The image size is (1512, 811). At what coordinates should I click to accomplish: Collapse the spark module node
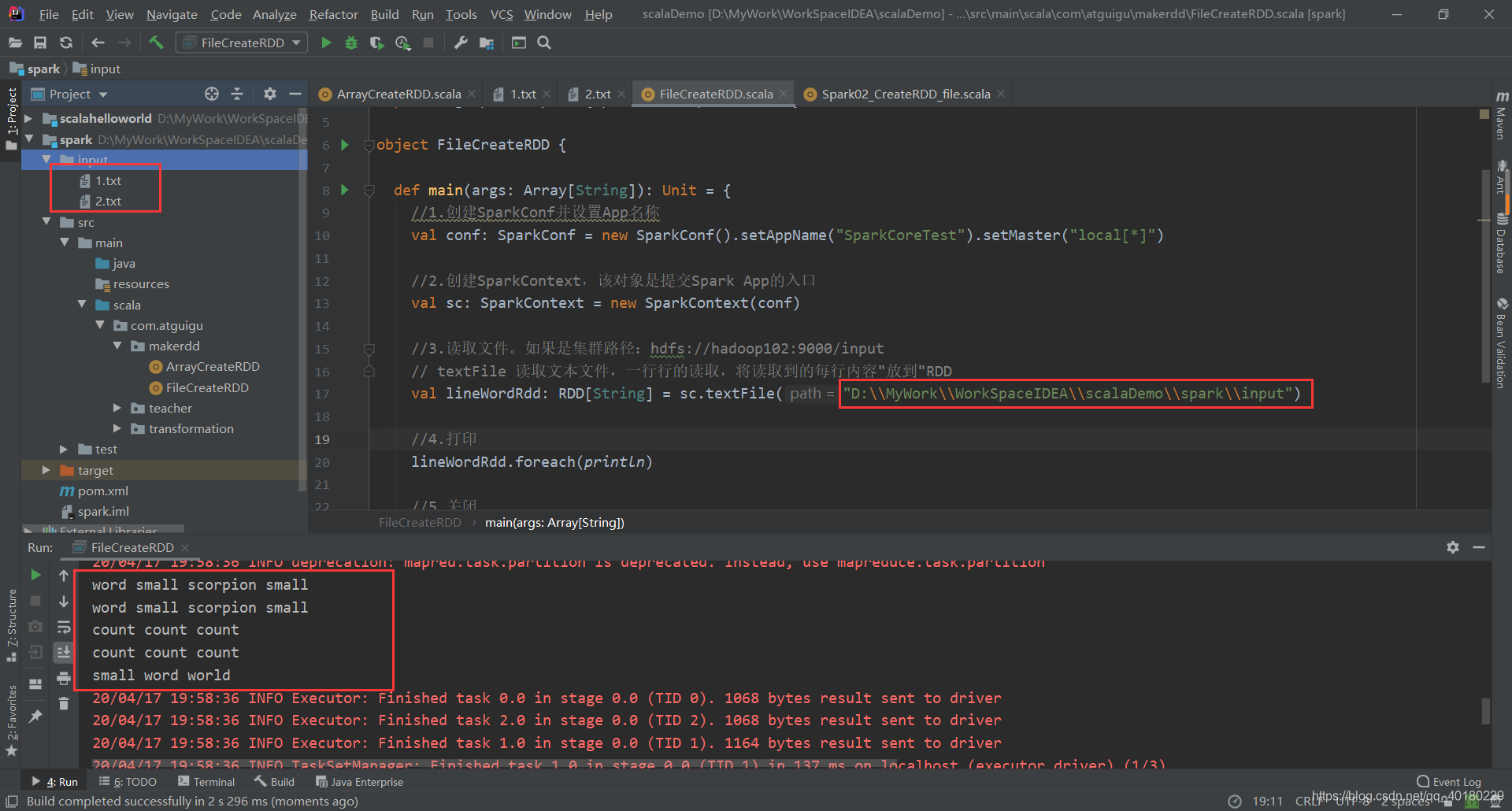[29, 139]
